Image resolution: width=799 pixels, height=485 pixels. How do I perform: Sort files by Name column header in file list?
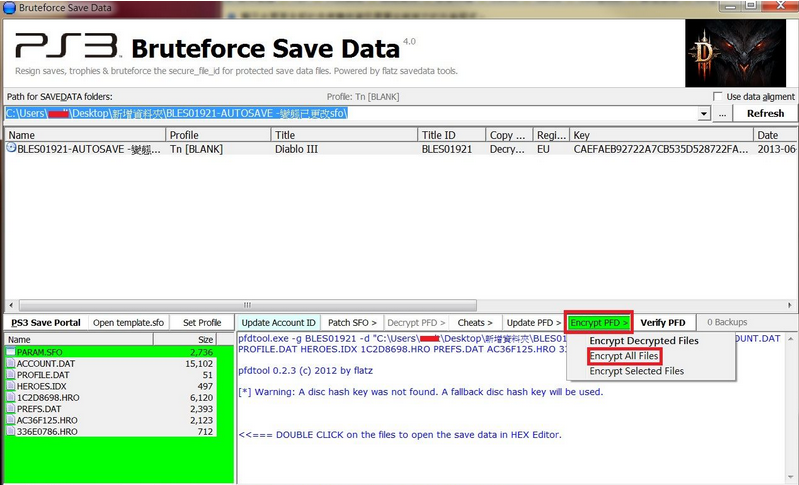(79, 339)
